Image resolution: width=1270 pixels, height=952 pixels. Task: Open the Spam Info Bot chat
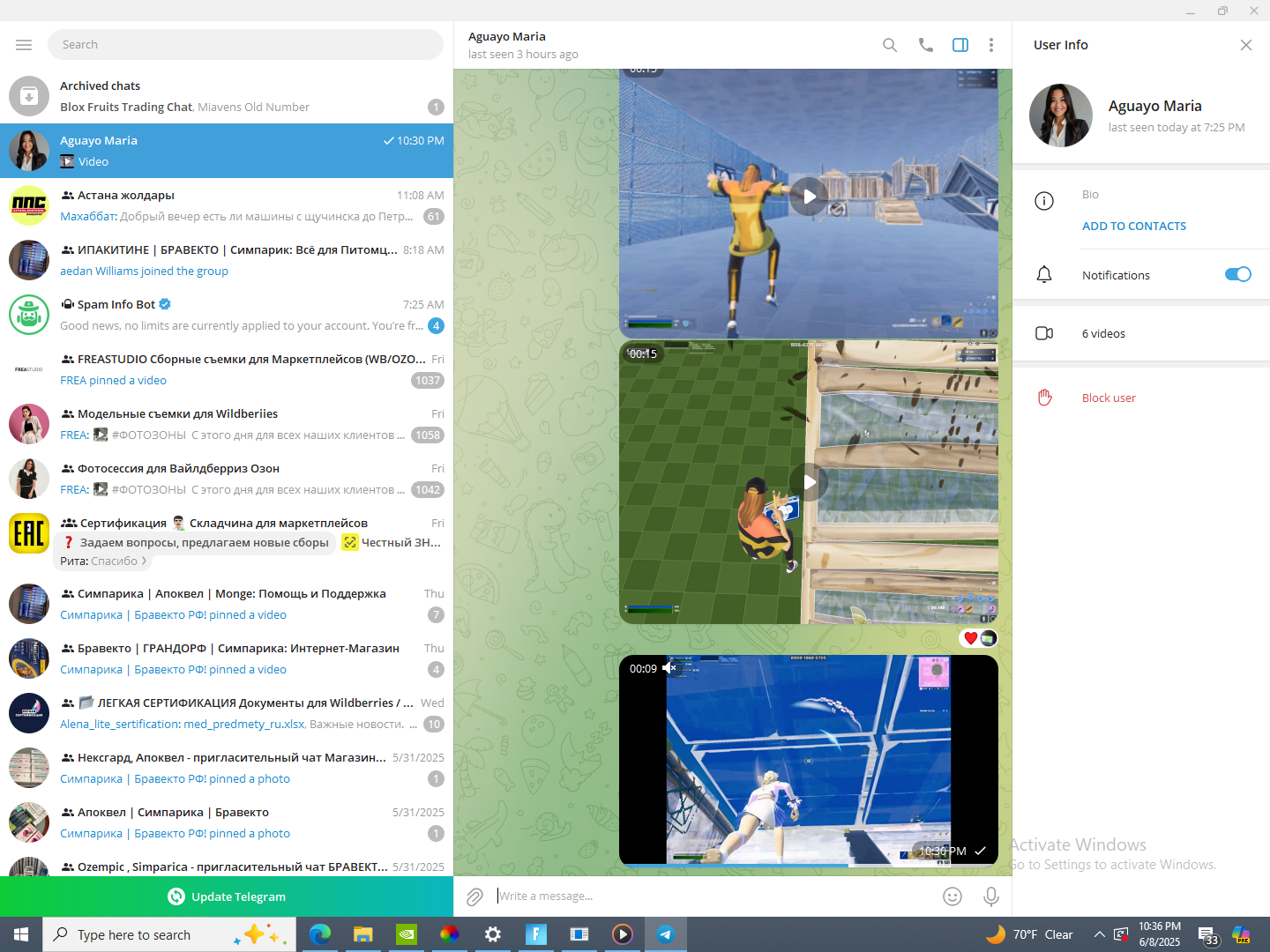point(227,315)
